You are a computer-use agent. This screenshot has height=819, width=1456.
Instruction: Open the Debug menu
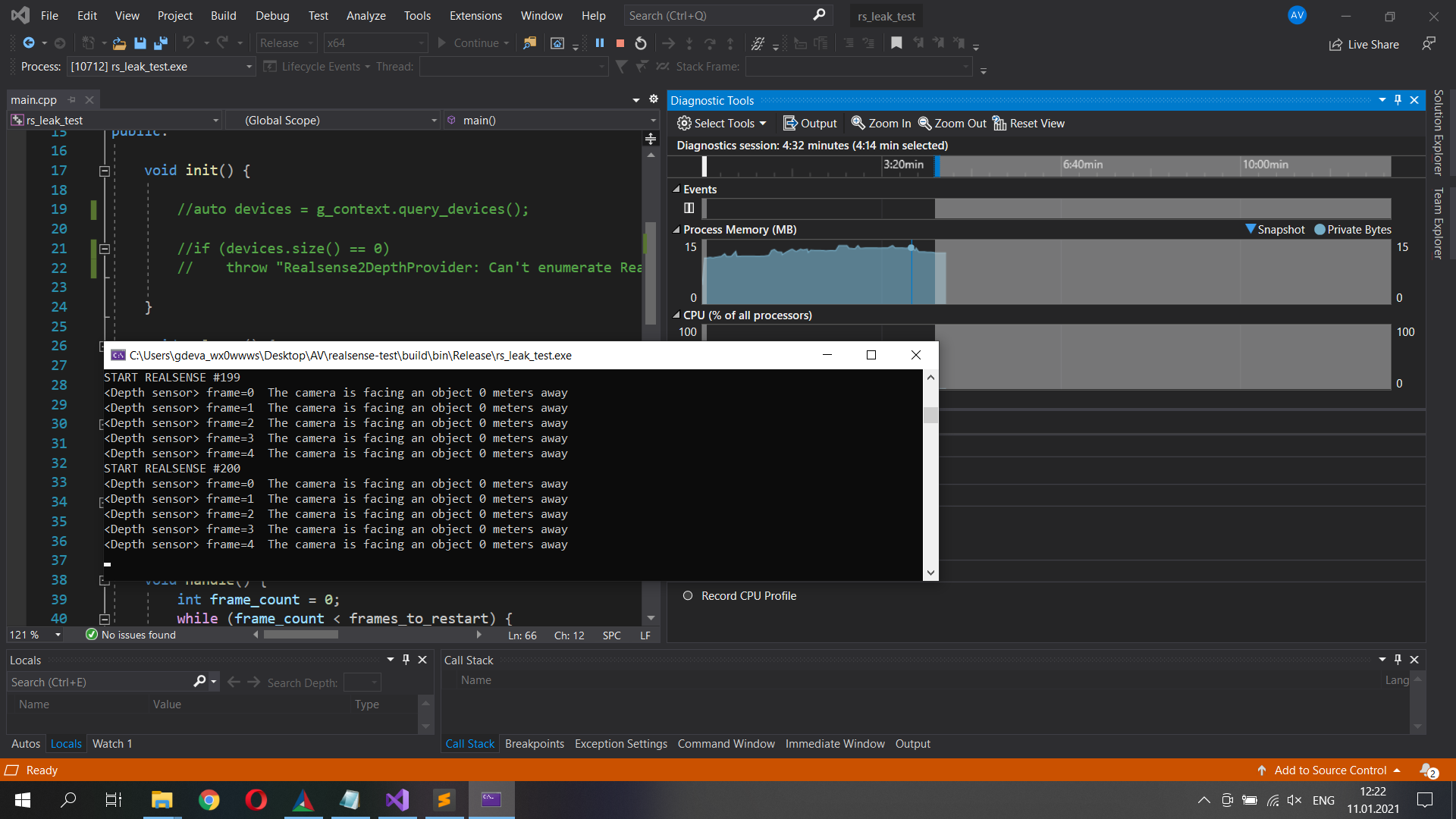click(x=271, y=15)
